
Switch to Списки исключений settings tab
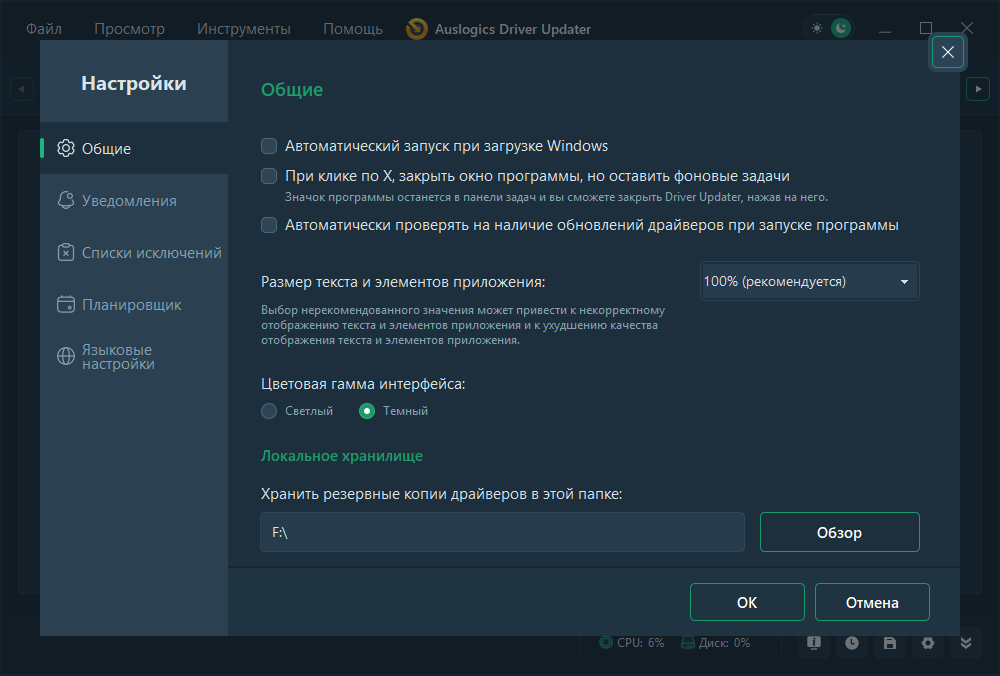(134, 253)
